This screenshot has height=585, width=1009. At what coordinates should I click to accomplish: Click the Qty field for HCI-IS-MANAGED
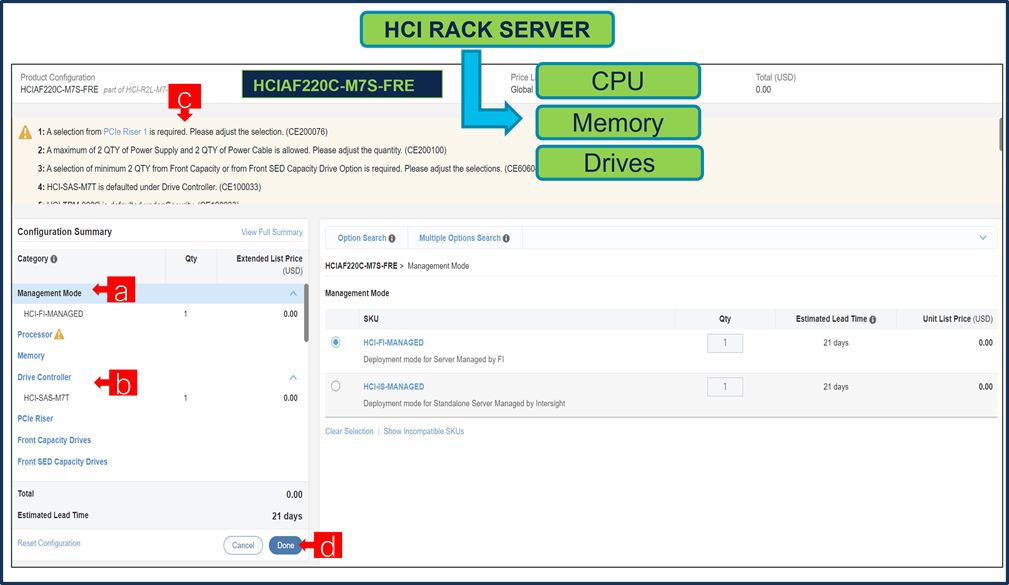point(725,387)
